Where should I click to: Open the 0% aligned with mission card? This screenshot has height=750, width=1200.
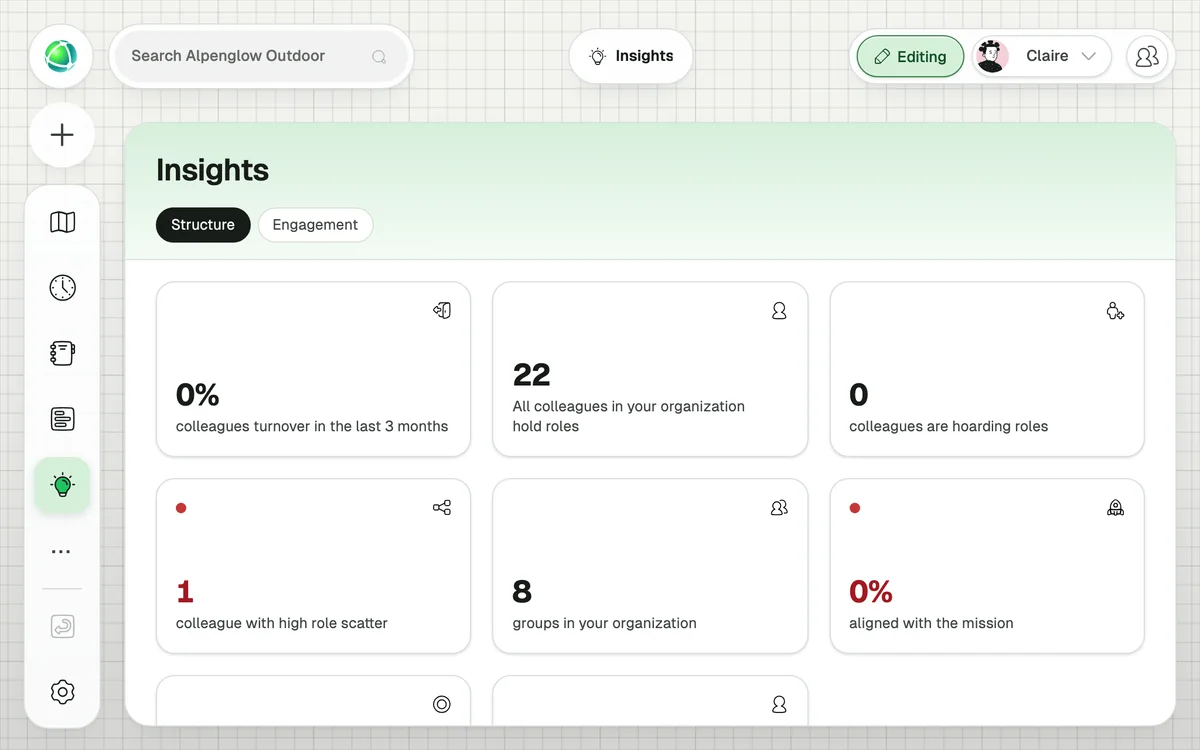(987, 566)
